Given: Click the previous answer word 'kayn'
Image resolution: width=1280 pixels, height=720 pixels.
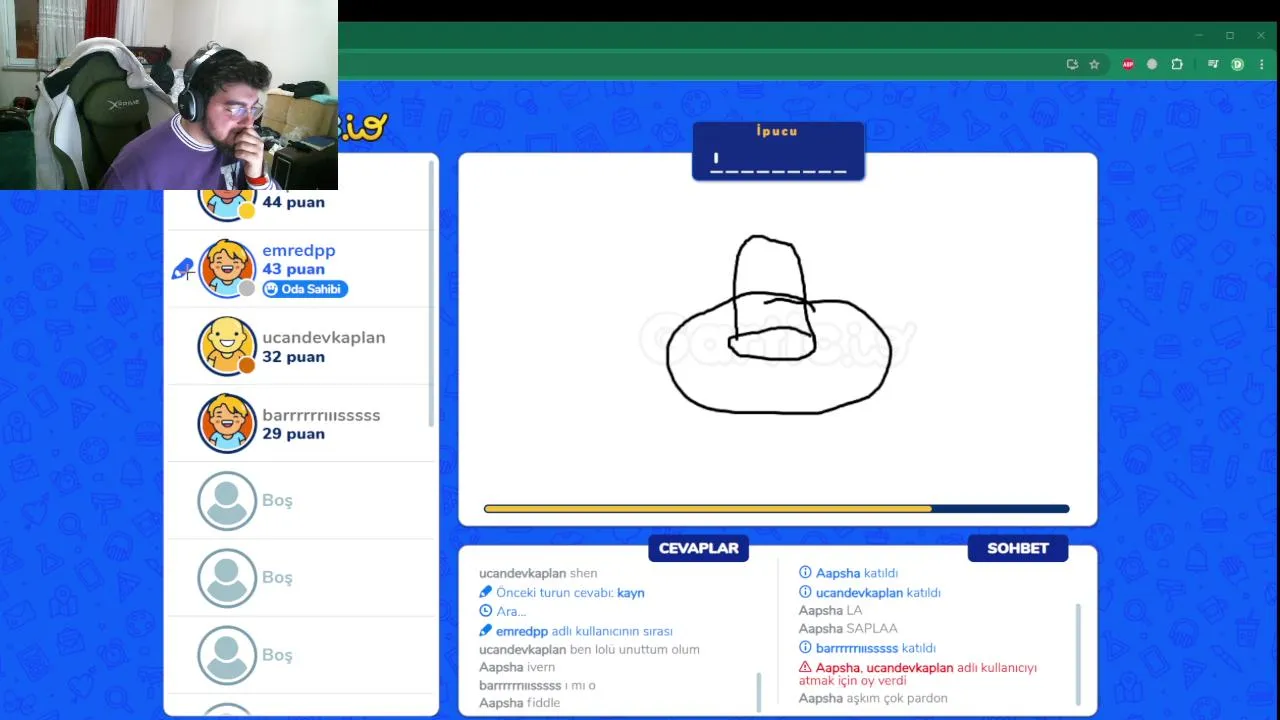Looking at the screenshot, I should click(x=630, y=593).
